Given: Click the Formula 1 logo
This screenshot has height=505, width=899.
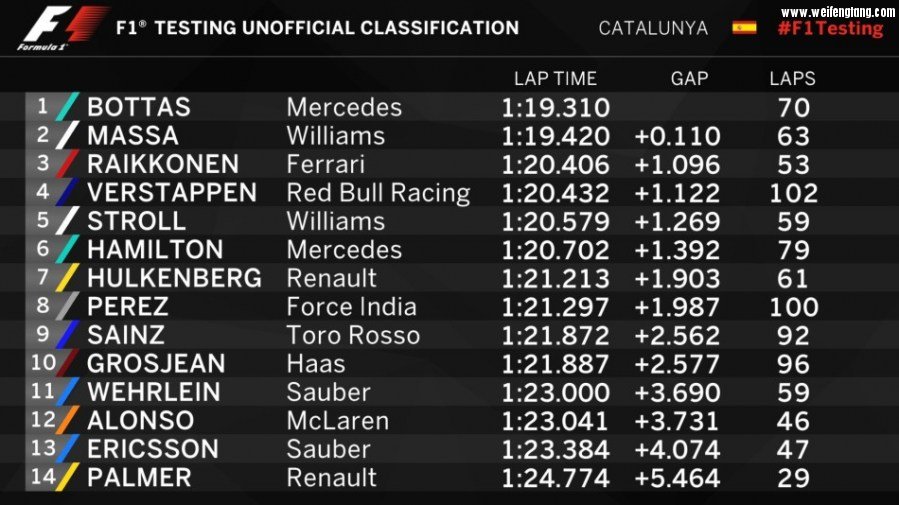Looking at the screenshot, I should (62, 27).
